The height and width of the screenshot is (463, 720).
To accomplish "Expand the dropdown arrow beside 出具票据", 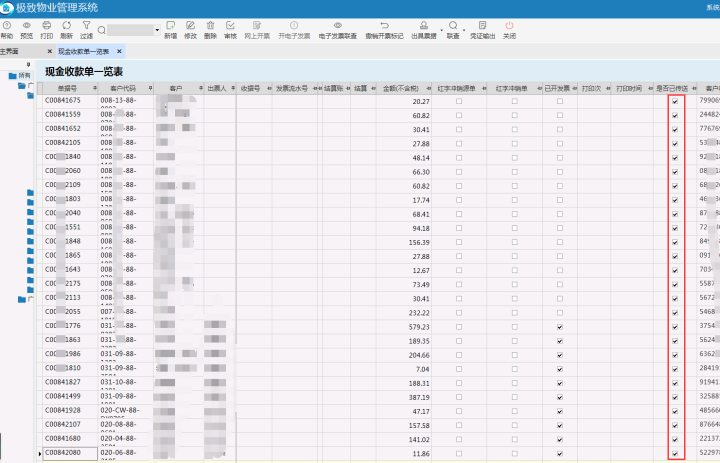I will tap(442, 30).
